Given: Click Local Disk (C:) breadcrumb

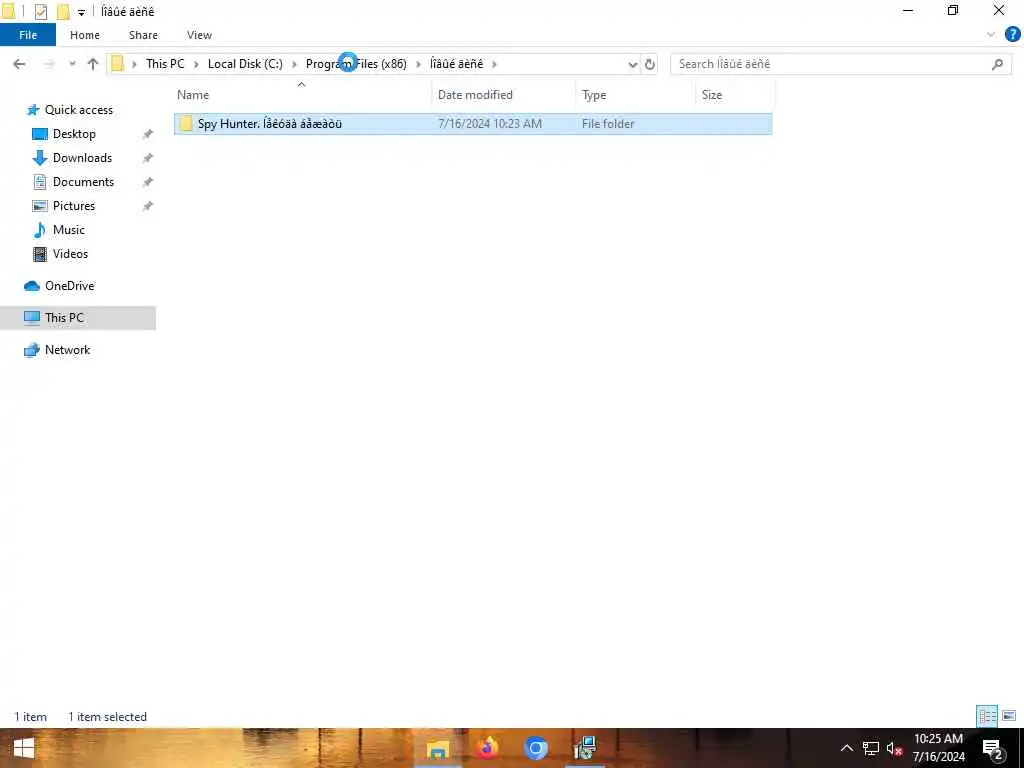Looking at the screenshot, I should point(245,63).
